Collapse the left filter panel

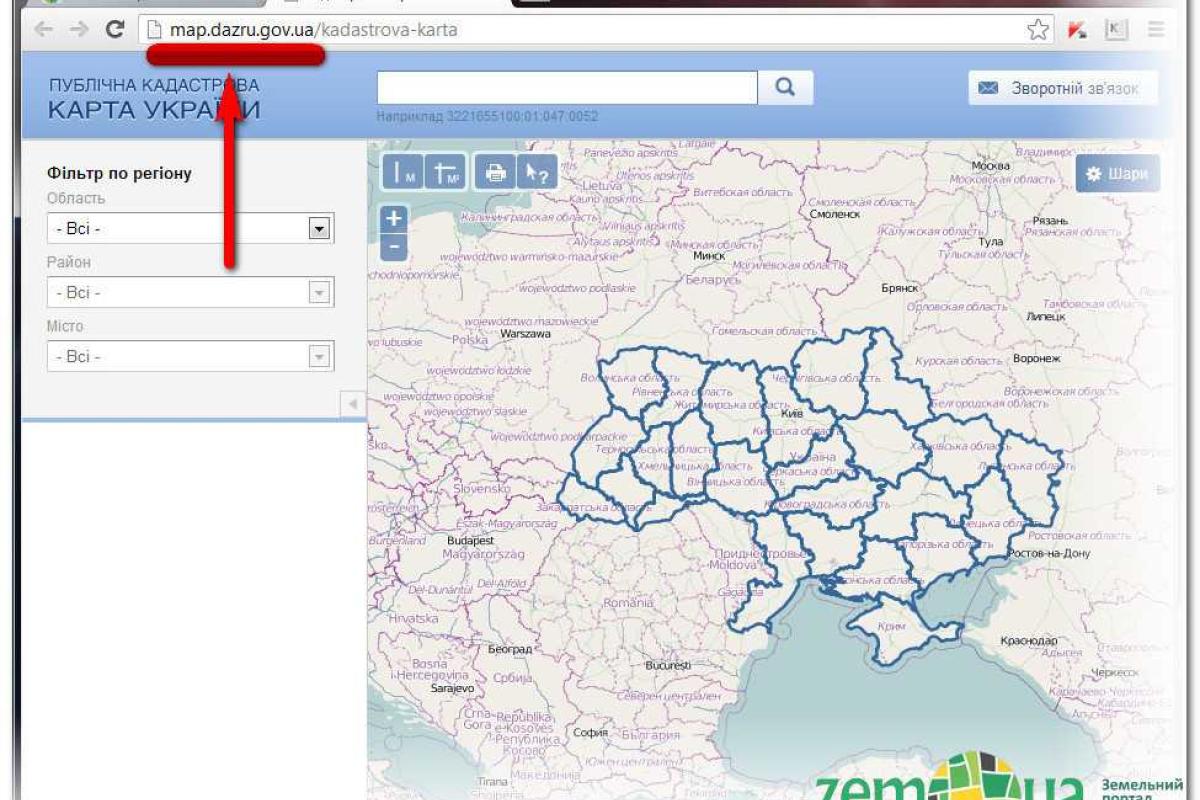[353, 404]
